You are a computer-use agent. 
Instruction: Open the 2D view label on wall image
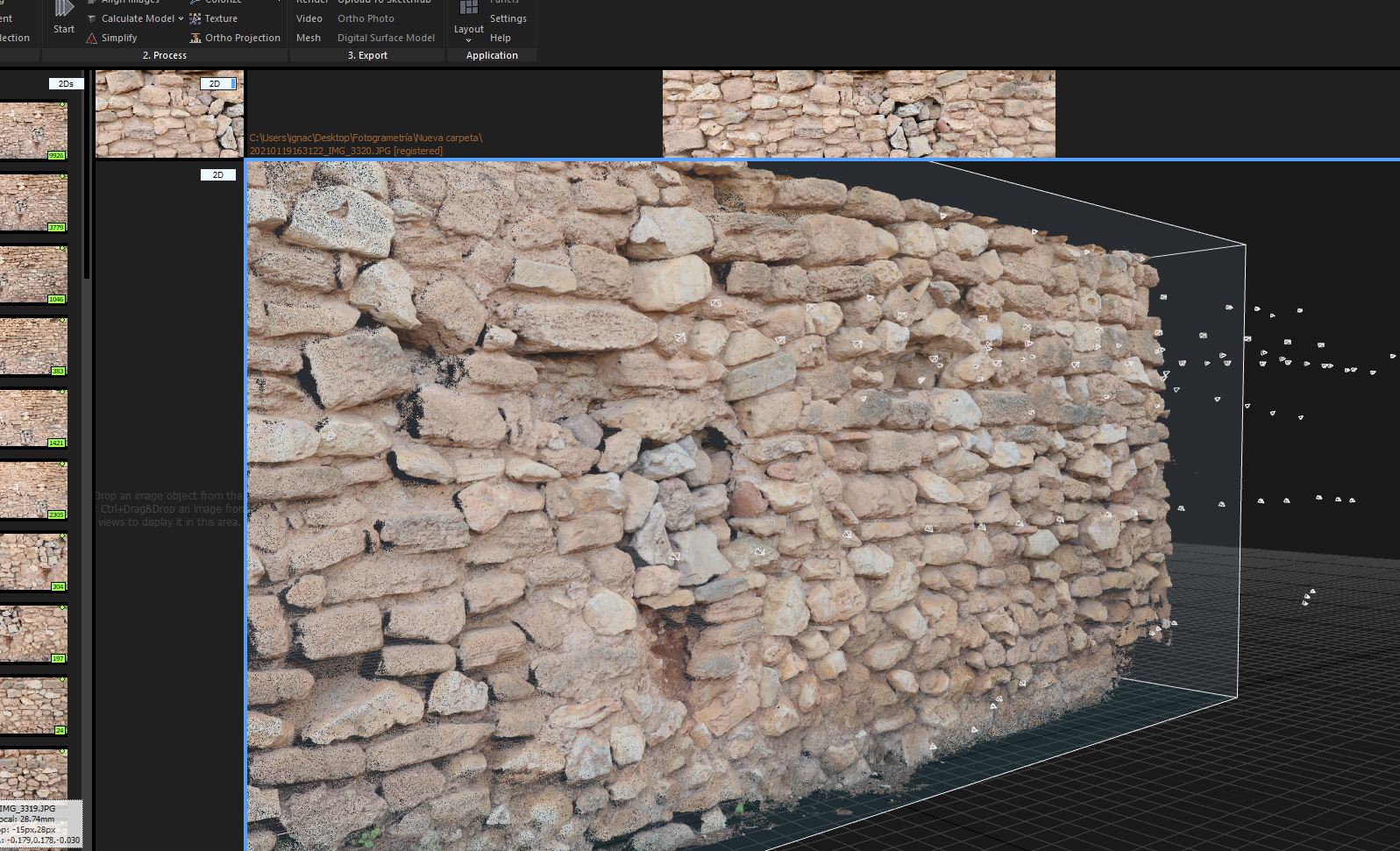[x=217, y=84]
